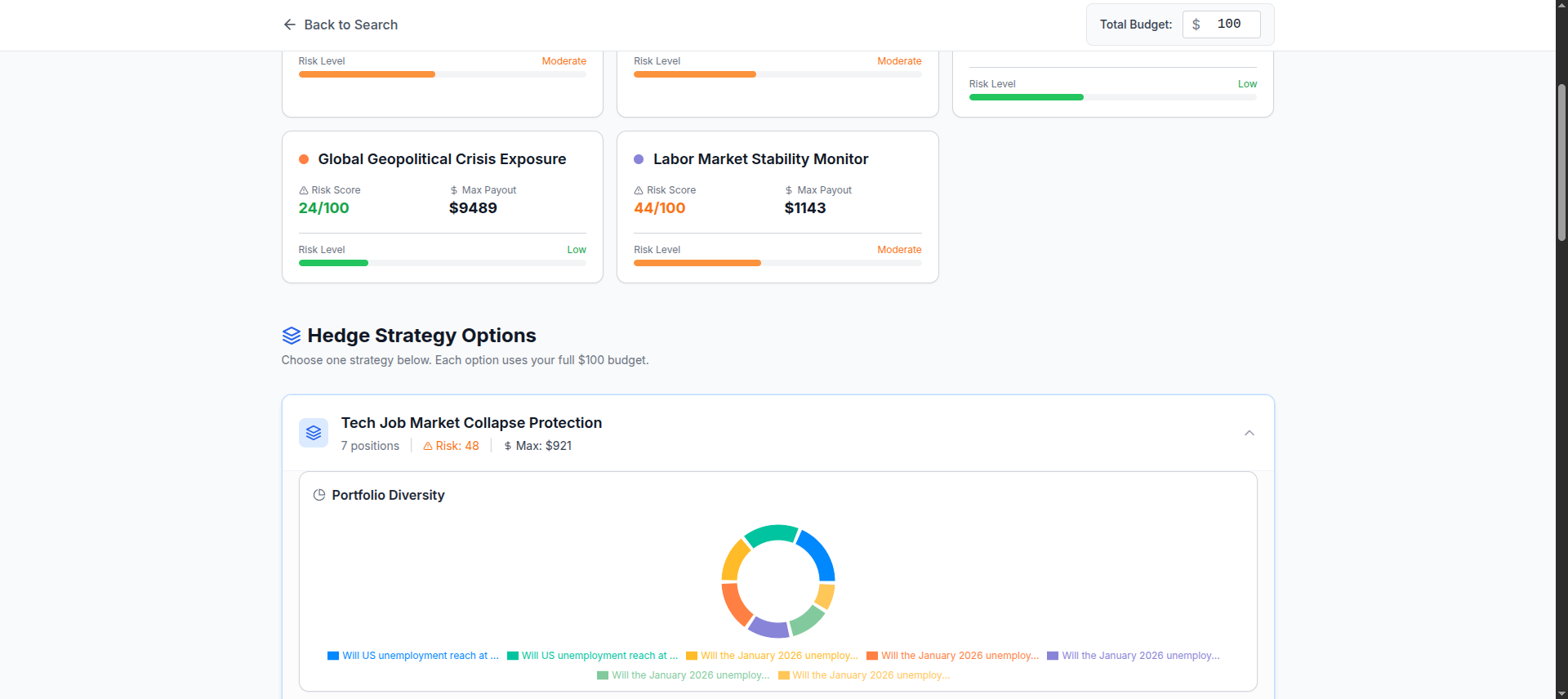Click the Portfolio Diversity pie chart icon
The width and height of the screenshot is (1568, 699).
click(x=319, y=495)
